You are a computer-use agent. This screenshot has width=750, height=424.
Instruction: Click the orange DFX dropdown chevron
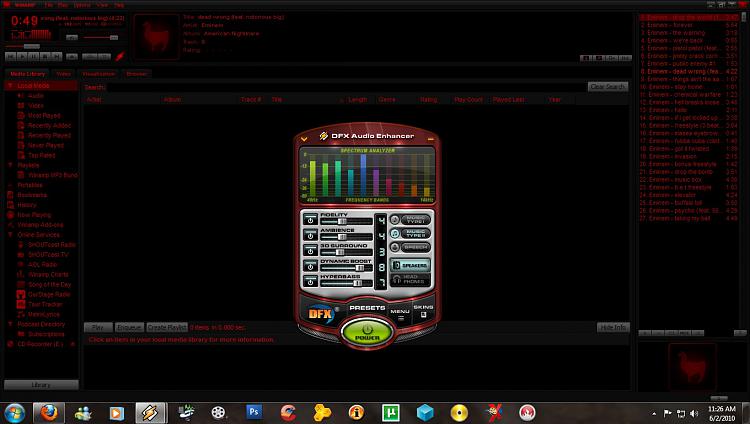[304, 139]
